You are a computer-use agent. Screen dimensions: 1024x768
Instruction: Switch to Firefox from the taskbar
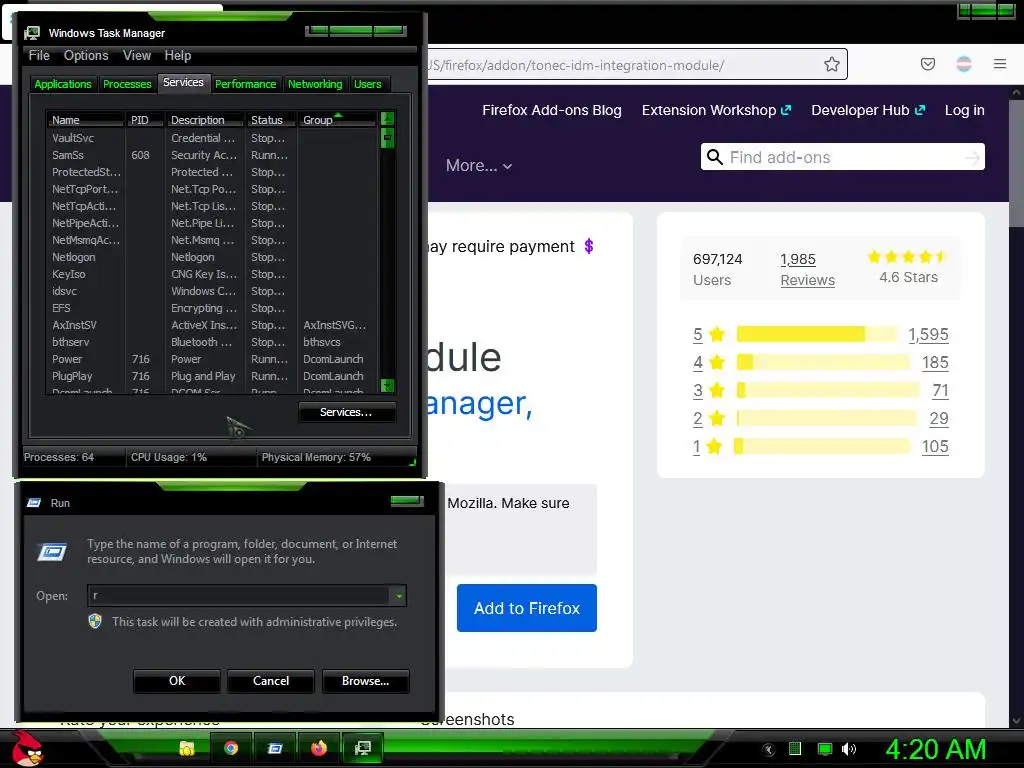[x=319, y=748]
